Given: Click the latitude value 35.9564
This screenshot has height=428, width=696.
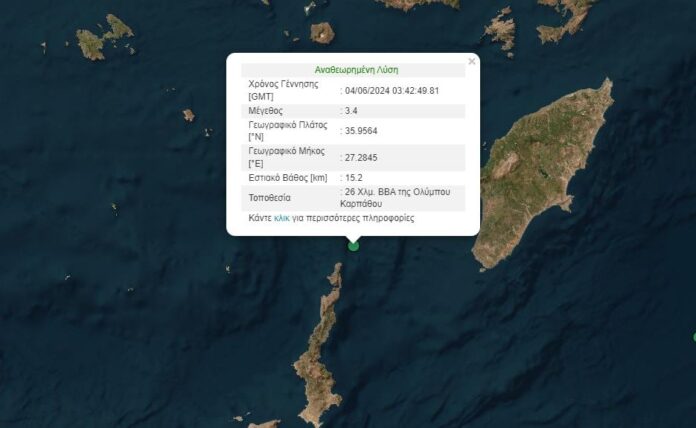Looking at the screenshot, I should click(x=361, y=130).
